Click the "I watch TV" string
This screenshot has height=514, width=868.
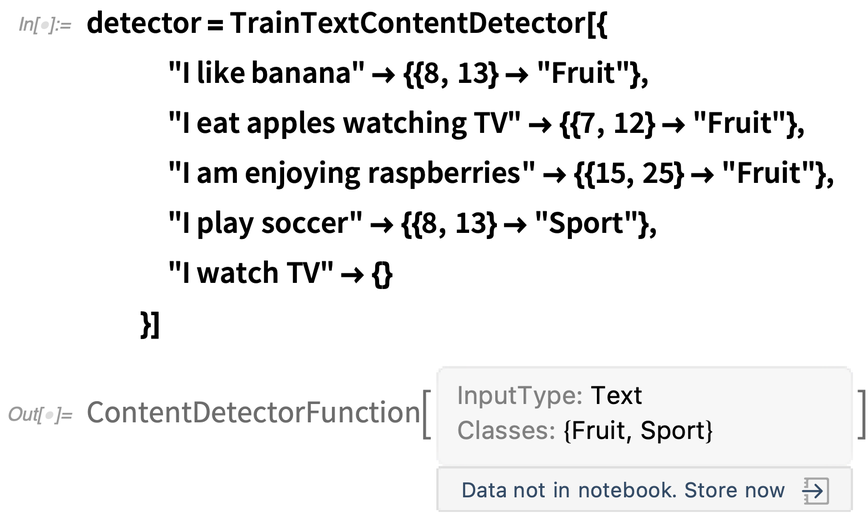tap(249, 273)
